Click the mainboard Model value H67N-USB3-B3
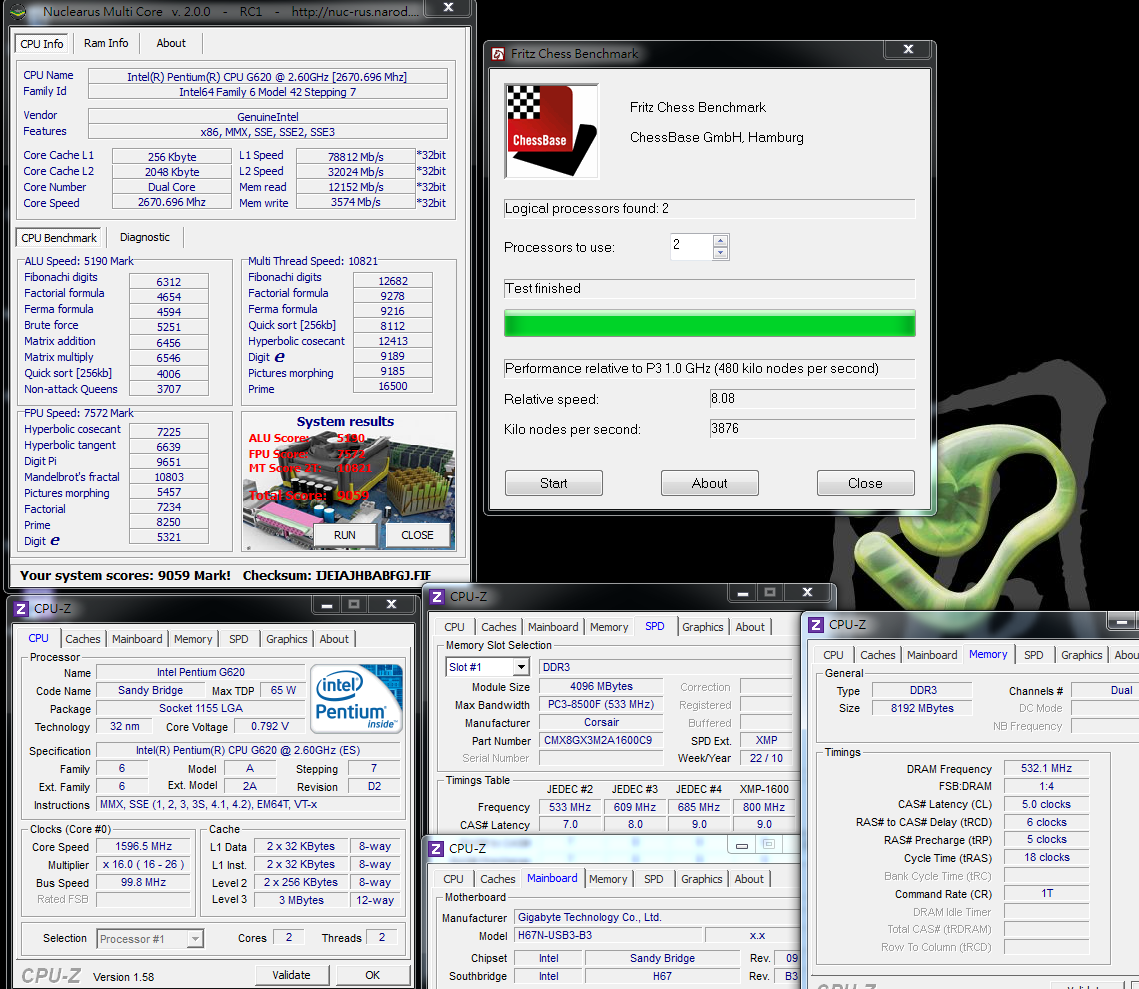Viewport: 1139px width, 989px height. coord(608,935)
